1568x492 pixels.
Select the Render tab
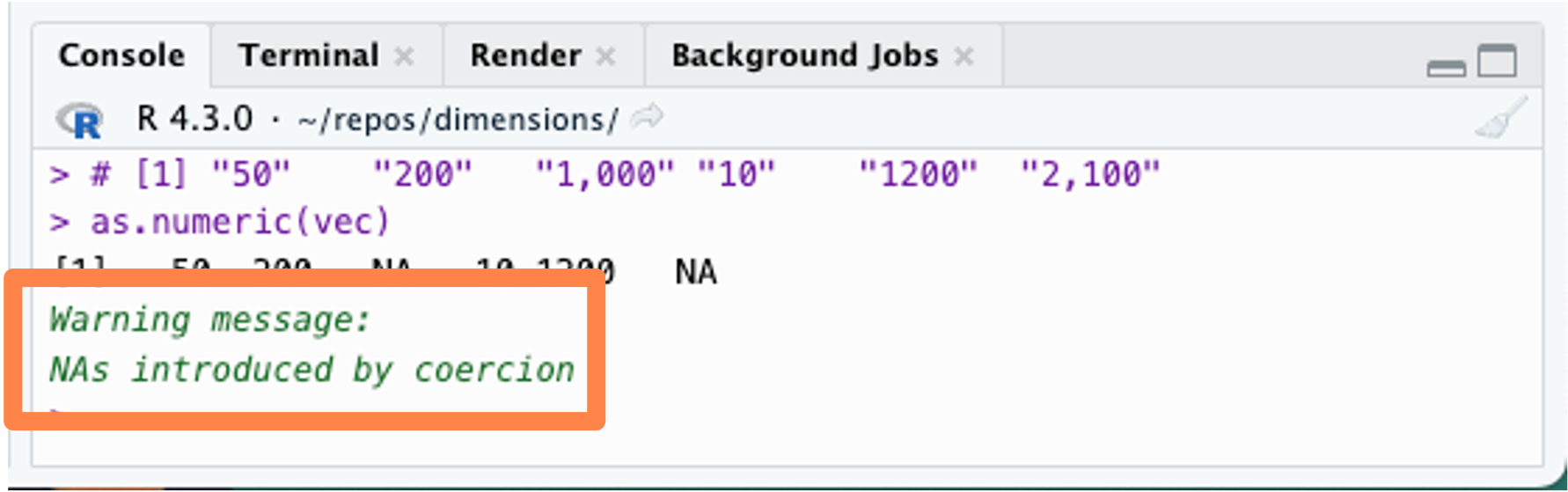click(x=525, y=55)
